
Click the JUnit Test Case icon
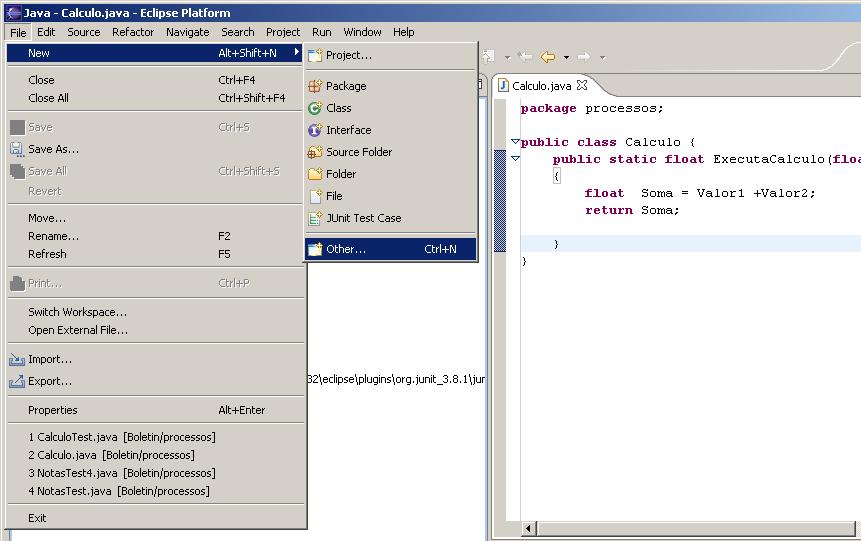[315, 218]
